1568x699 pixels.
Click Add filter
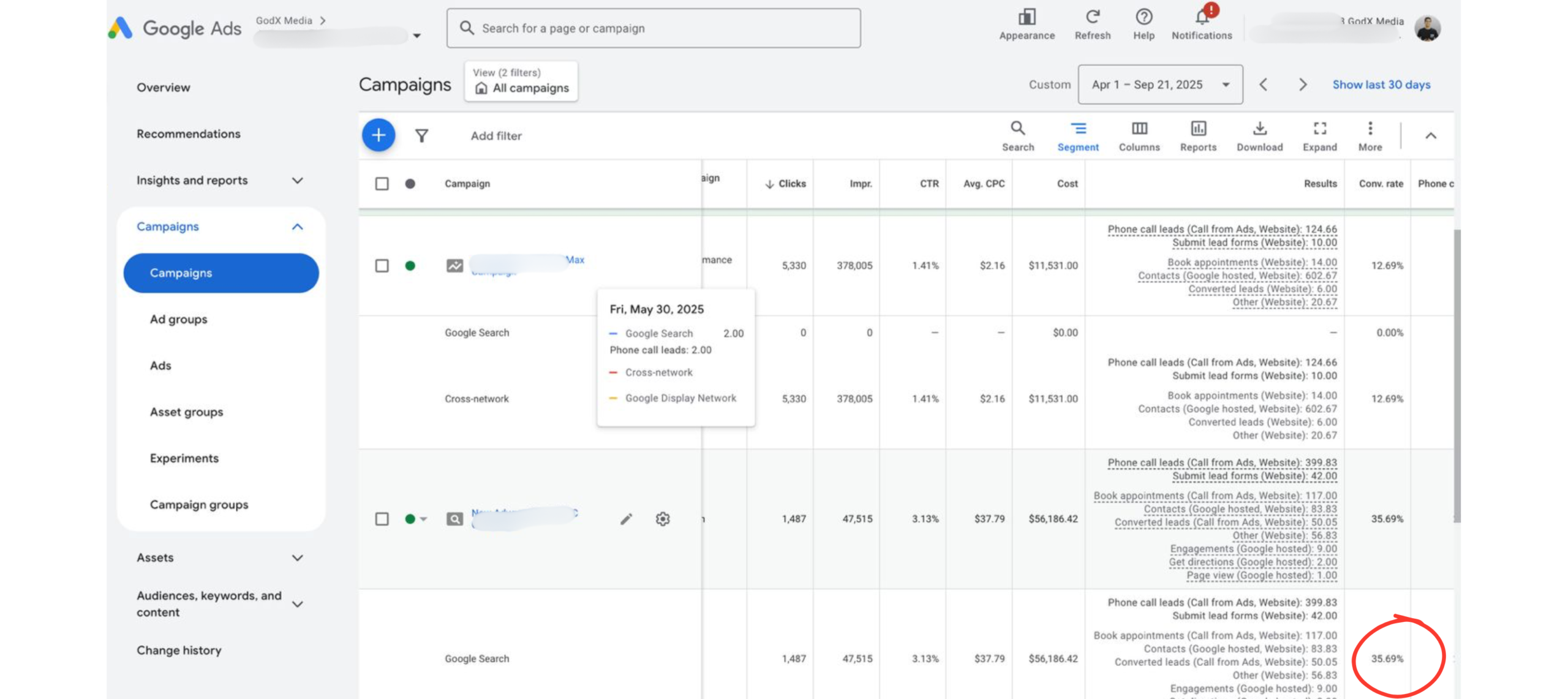pyautogui.click(x=496, y=135)
